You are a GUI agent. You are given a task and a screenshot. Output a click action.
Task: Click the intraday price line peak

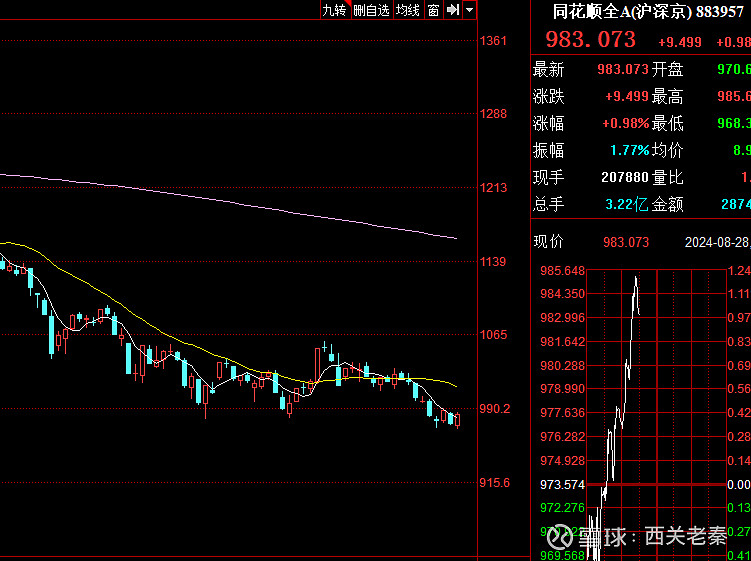click(x=636, y=277)
